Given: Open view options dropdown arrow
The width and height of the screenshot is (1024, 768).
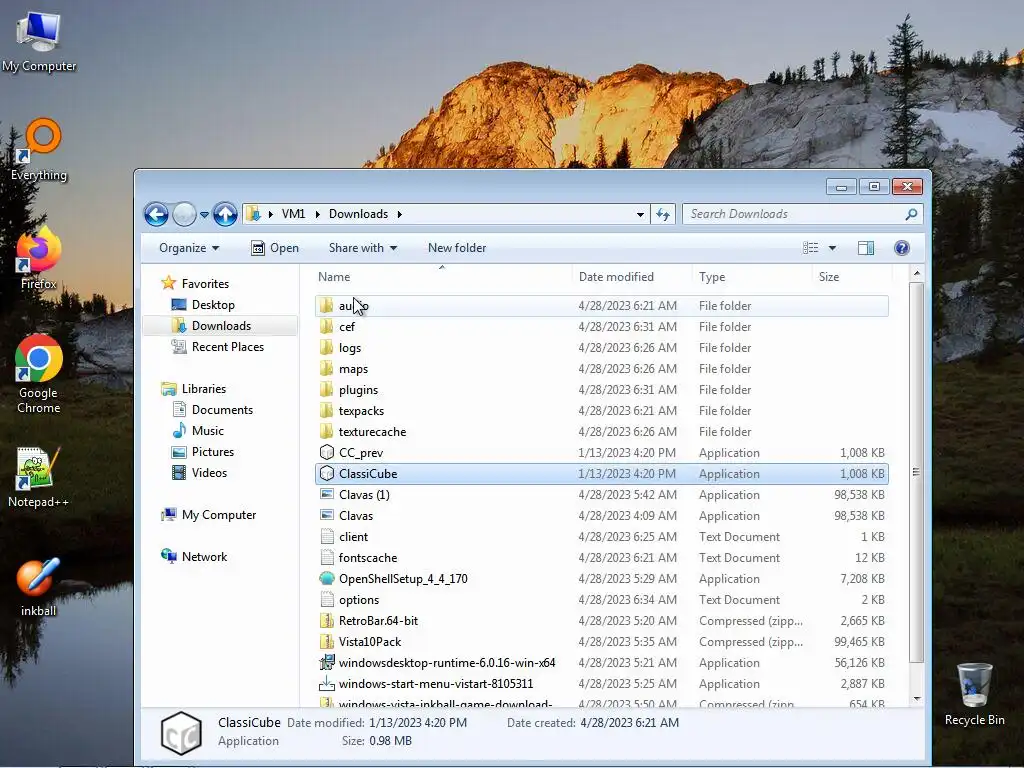Looking at the screenshot, I should click(832, 248).
